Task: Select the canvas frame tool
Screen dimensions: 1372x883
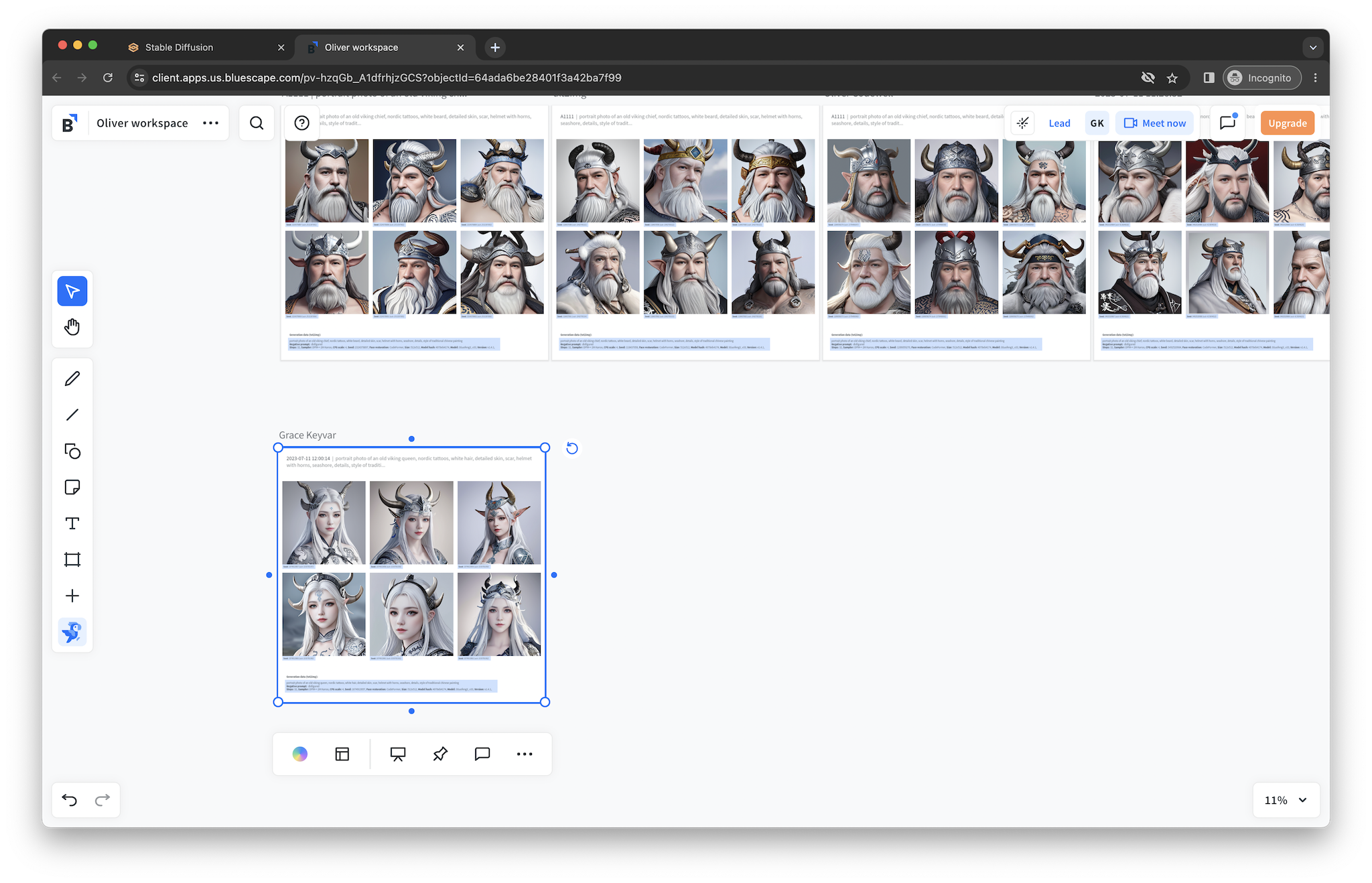Action: tap(72, 559)
